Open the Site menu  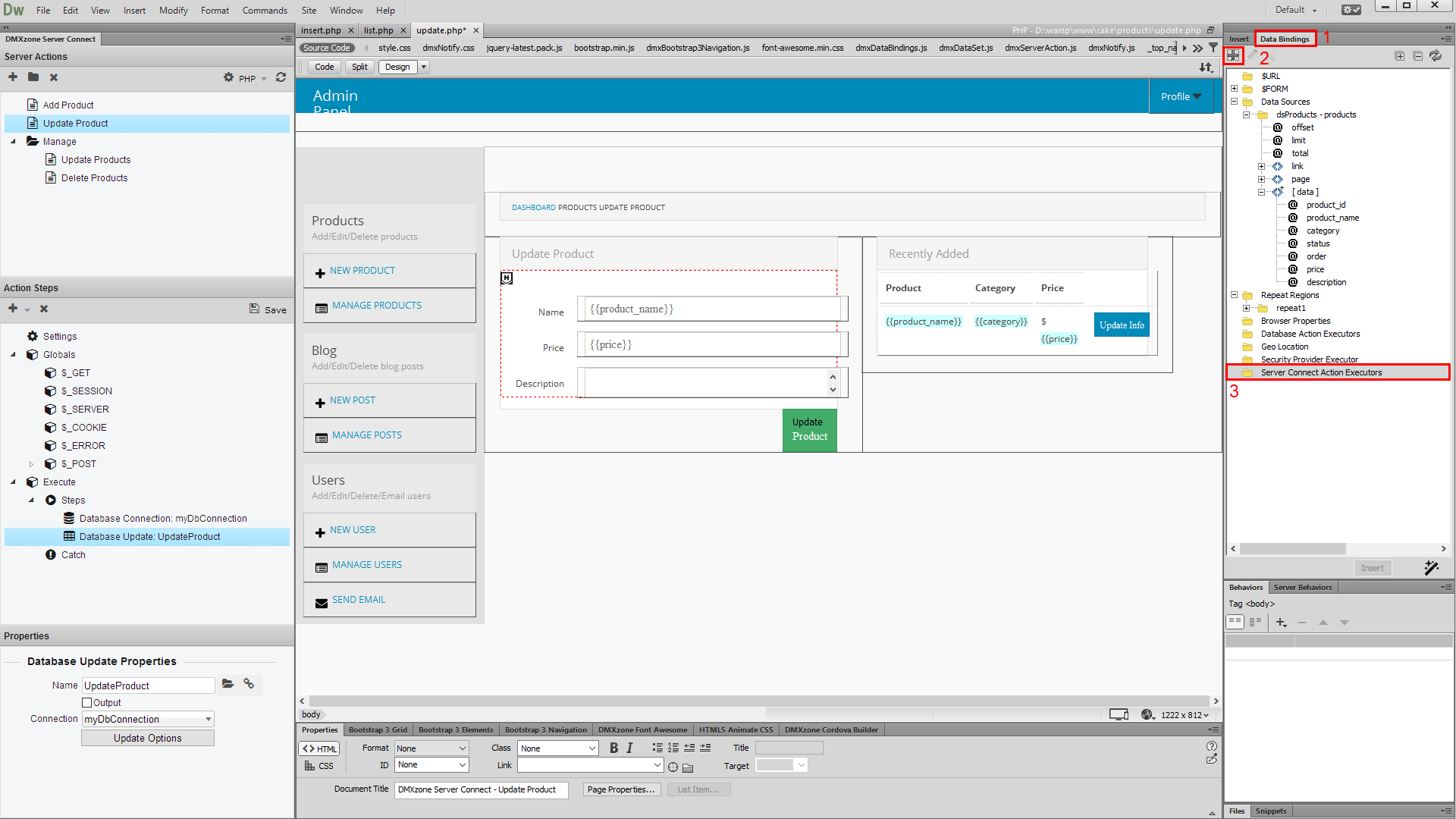coord(309,11)
